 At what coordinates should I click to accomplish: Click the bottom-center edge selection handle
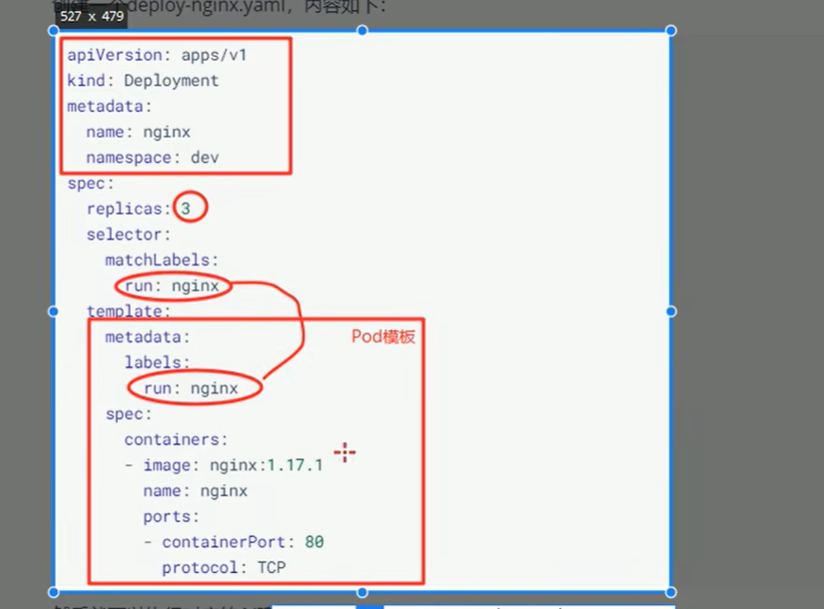(x=362, y=593)
